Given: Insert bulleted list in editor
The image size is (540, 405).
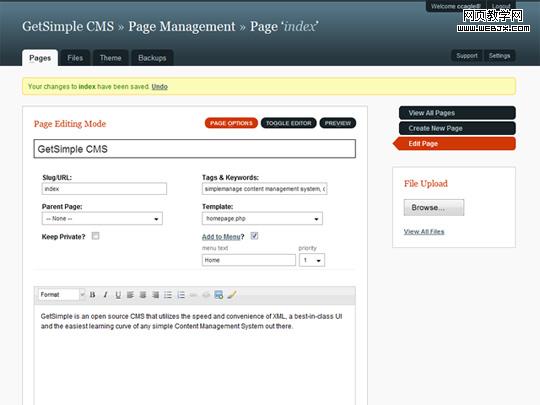Looking at the screenshot, I should (168, 295).
